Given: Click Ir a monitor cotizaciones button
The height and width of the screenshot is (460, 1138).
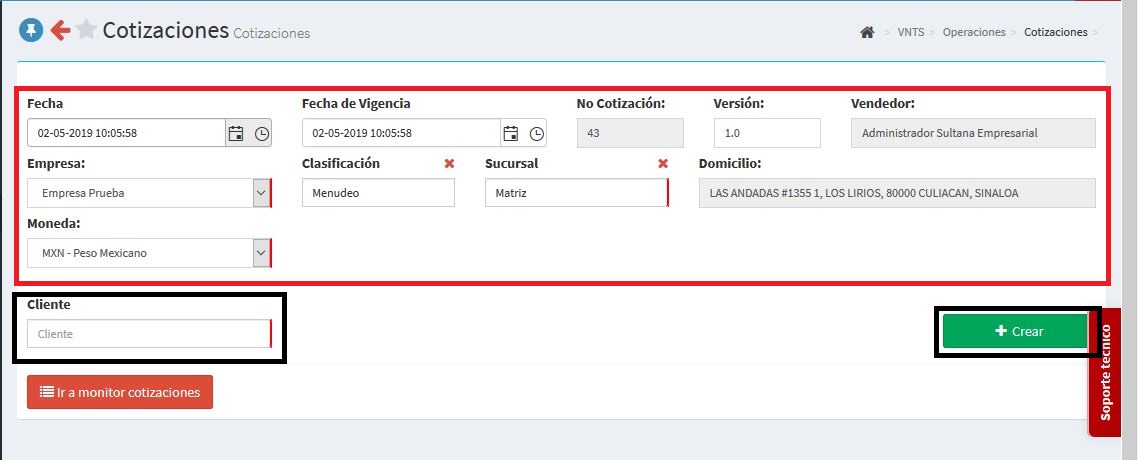Looking at the screenshot, I should (120, 392).
